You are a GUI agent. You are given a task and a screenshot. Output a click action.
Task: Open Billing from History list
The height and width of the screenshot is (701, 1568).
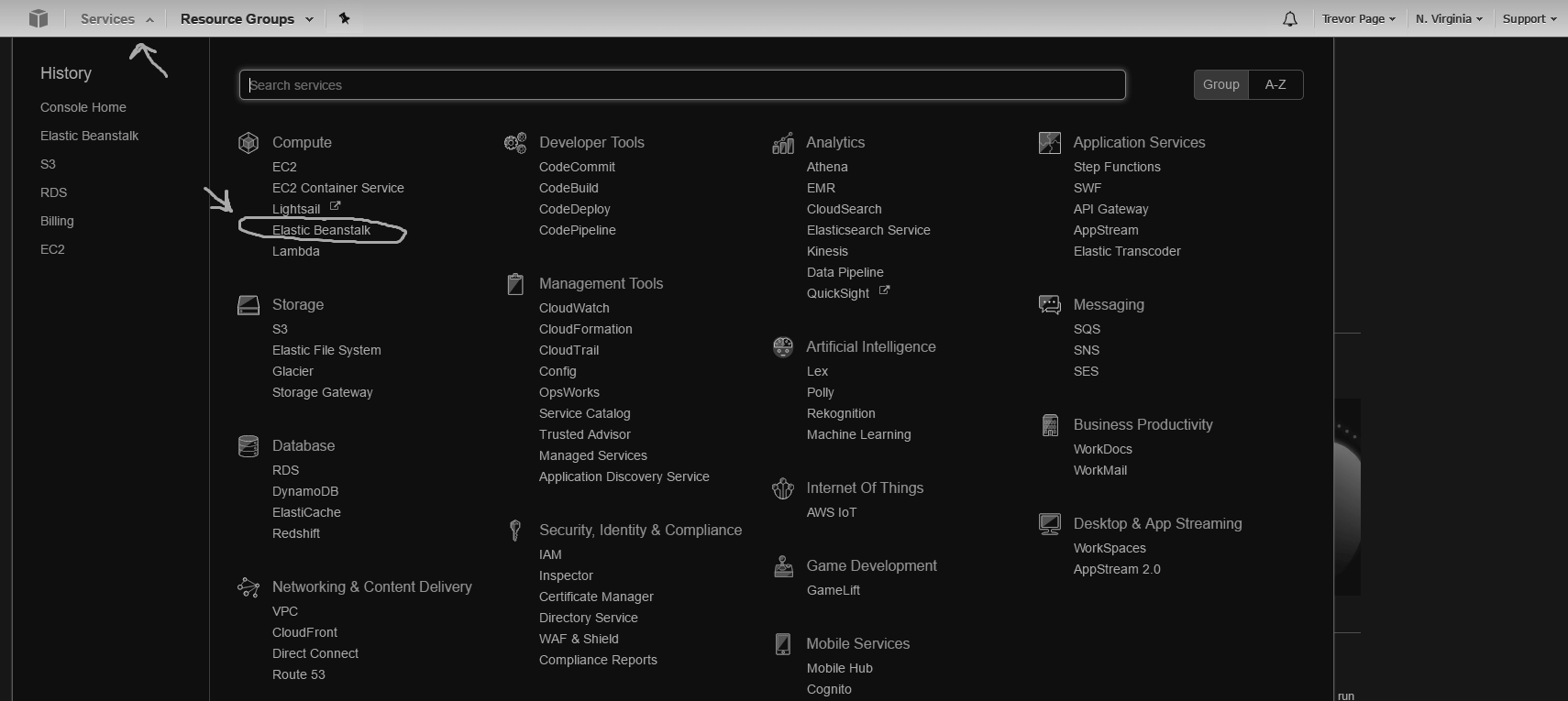point(57,221)
